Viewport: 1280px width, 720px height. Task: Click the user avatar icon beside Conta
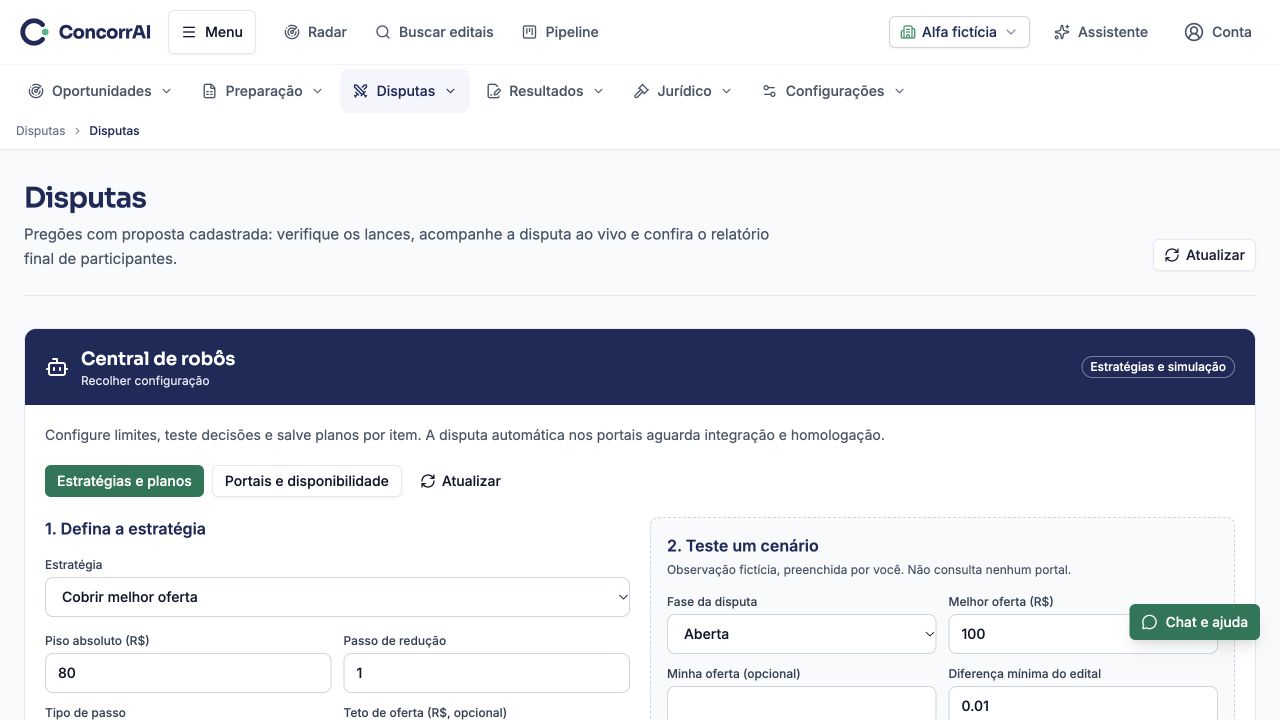point(1193,32)
